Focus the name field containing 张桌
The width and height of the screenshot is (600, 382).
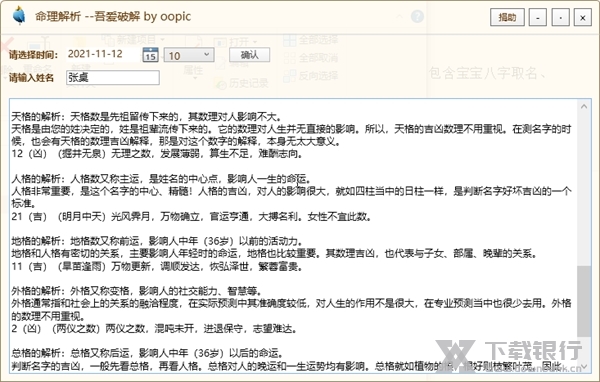click(113, 78)
